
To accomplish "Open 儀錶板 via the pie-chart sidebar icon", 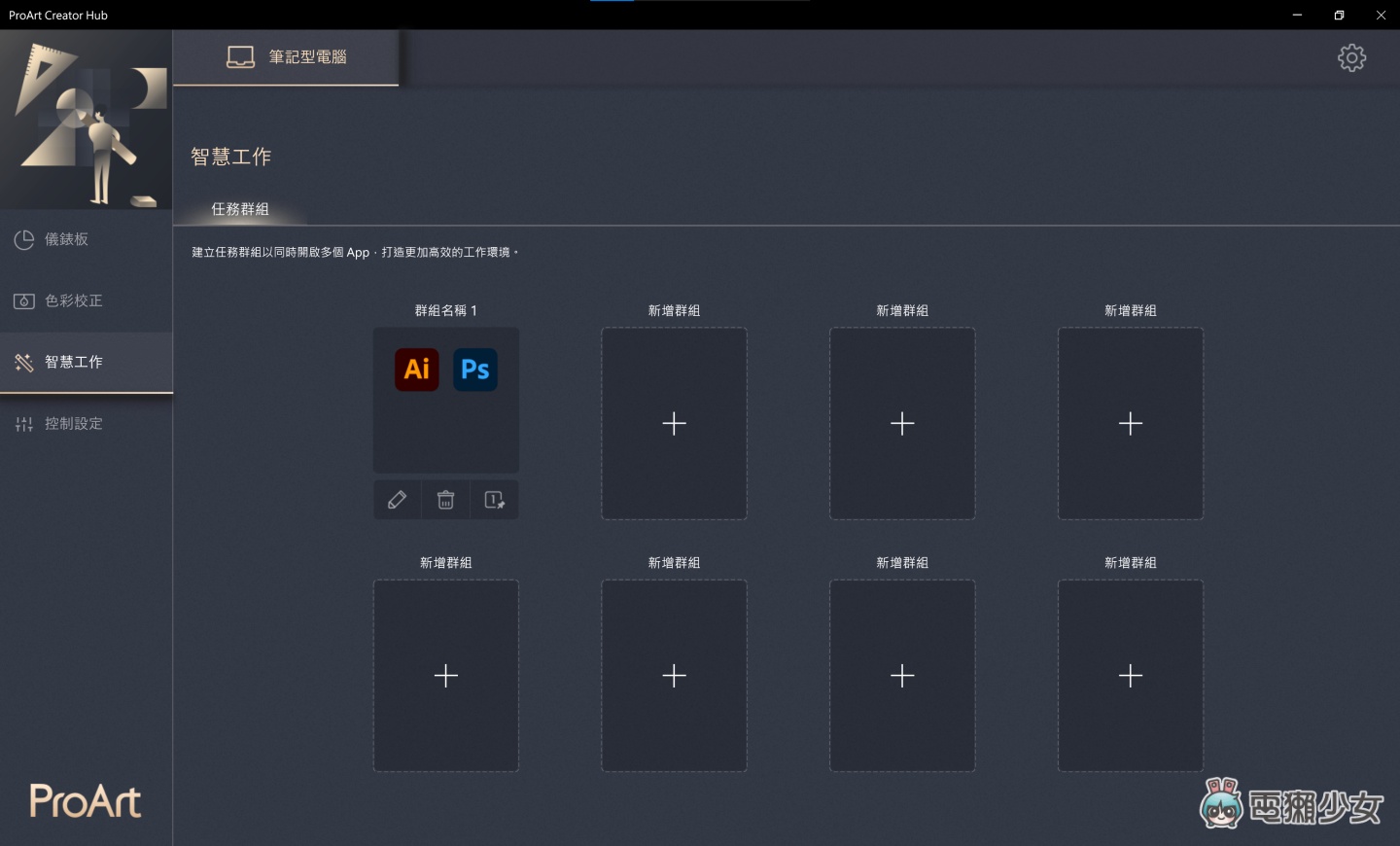I will 23,239.
